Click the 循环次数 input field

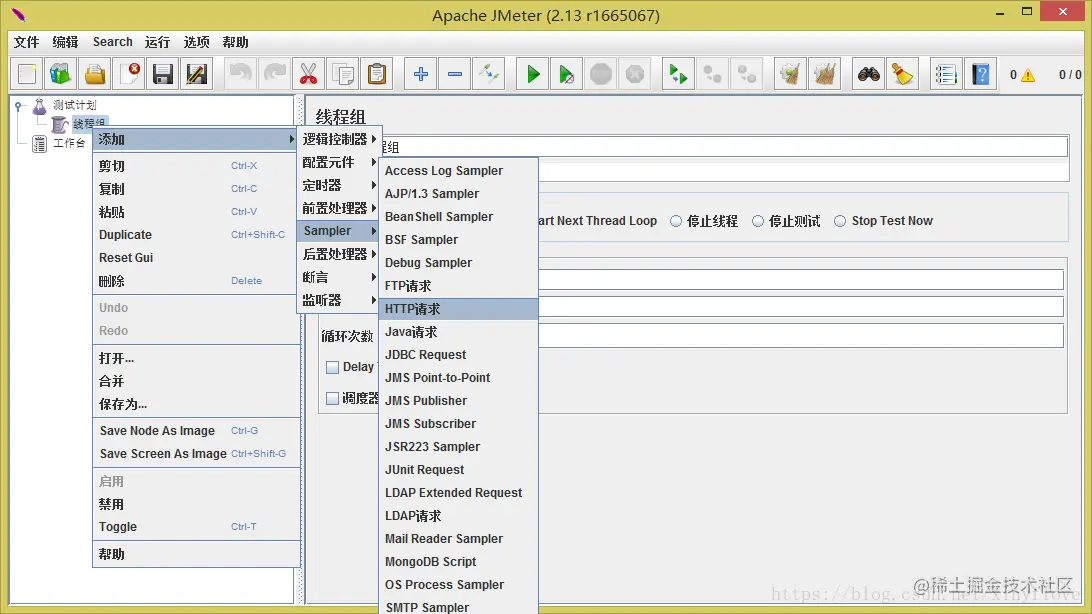point(801,336)
